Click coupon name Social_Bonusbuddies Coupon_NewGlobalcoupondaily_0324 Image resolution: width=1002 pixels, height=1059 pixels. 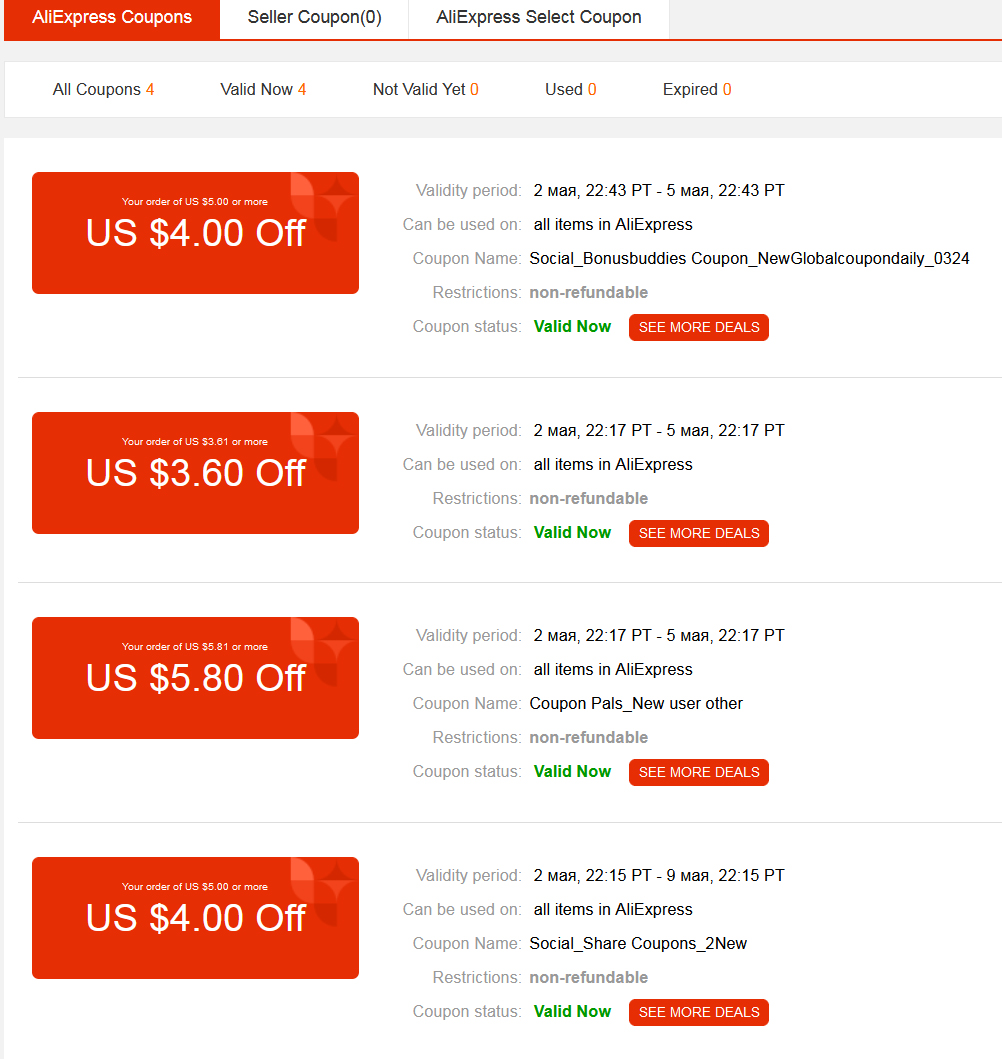[749, 259]
